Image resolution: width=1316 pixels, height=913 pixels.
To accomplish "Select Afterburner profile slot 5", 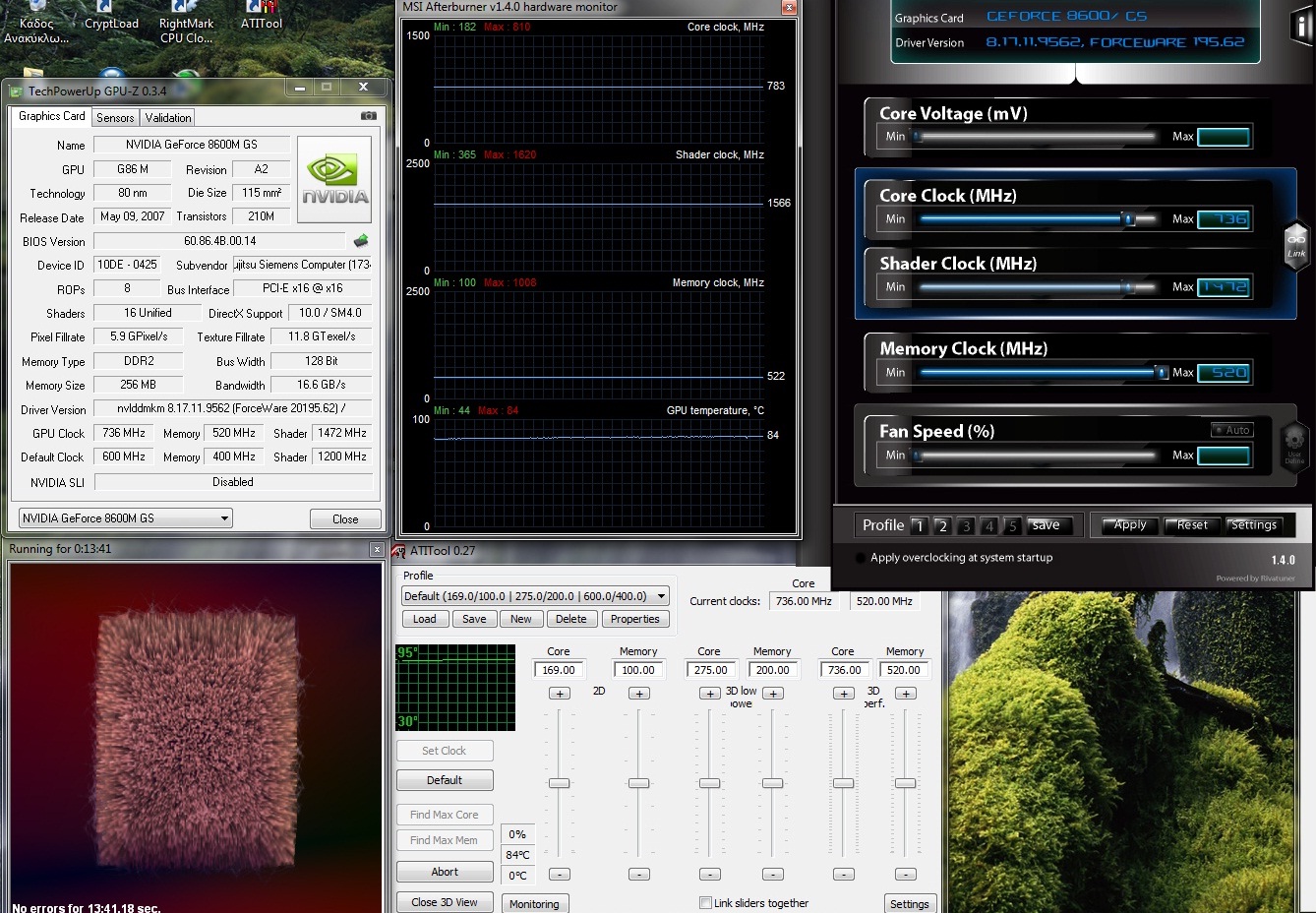I will [x=1012, y=526].
